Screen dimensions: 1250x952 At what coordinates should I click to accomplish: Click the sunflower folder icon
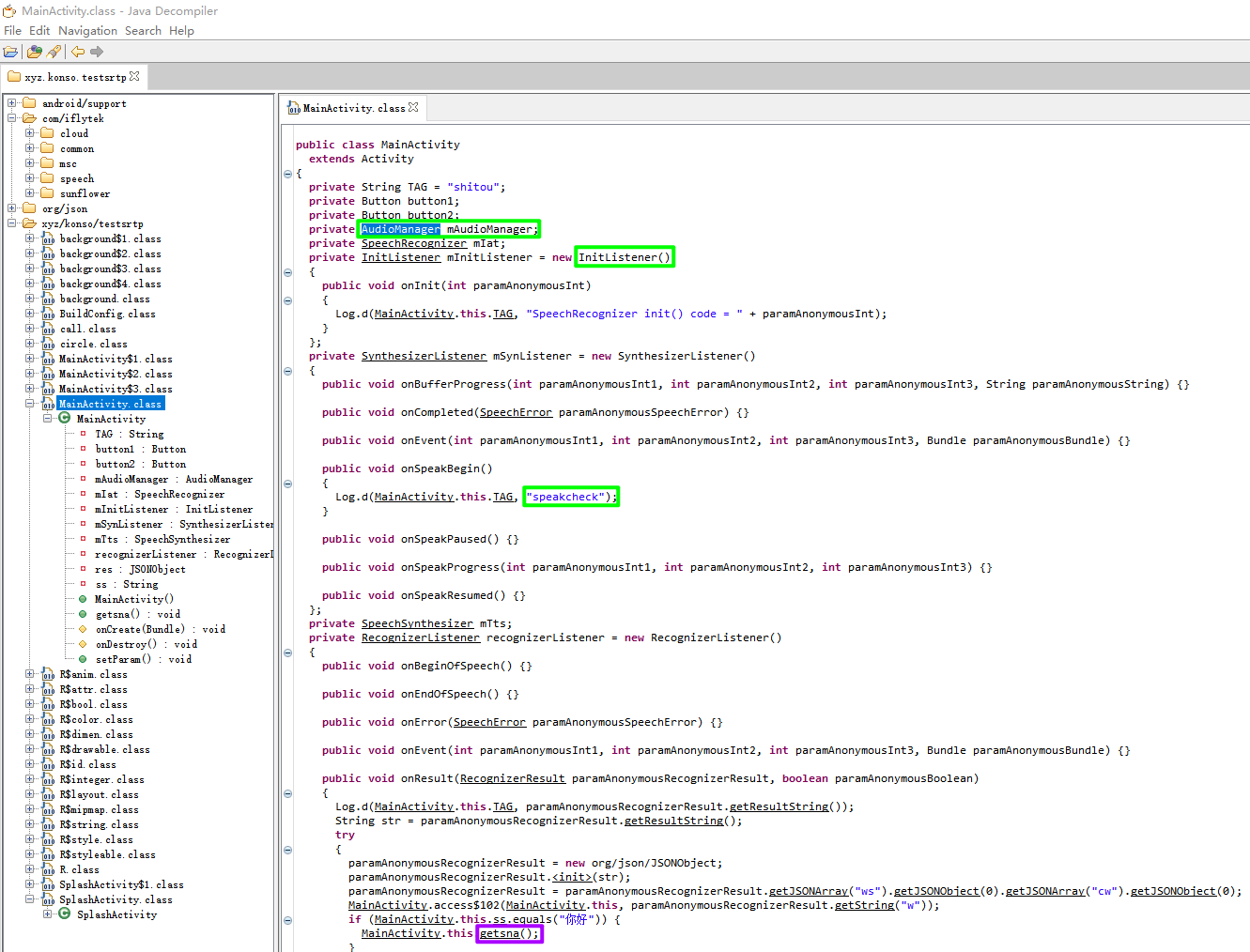pos(47,193)
